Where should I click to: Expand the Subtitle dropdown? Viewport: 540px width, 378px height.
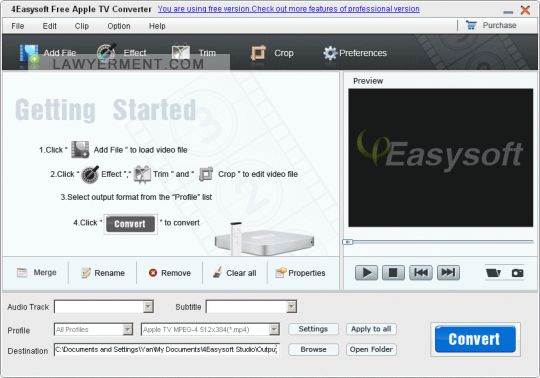coord(291,306)
